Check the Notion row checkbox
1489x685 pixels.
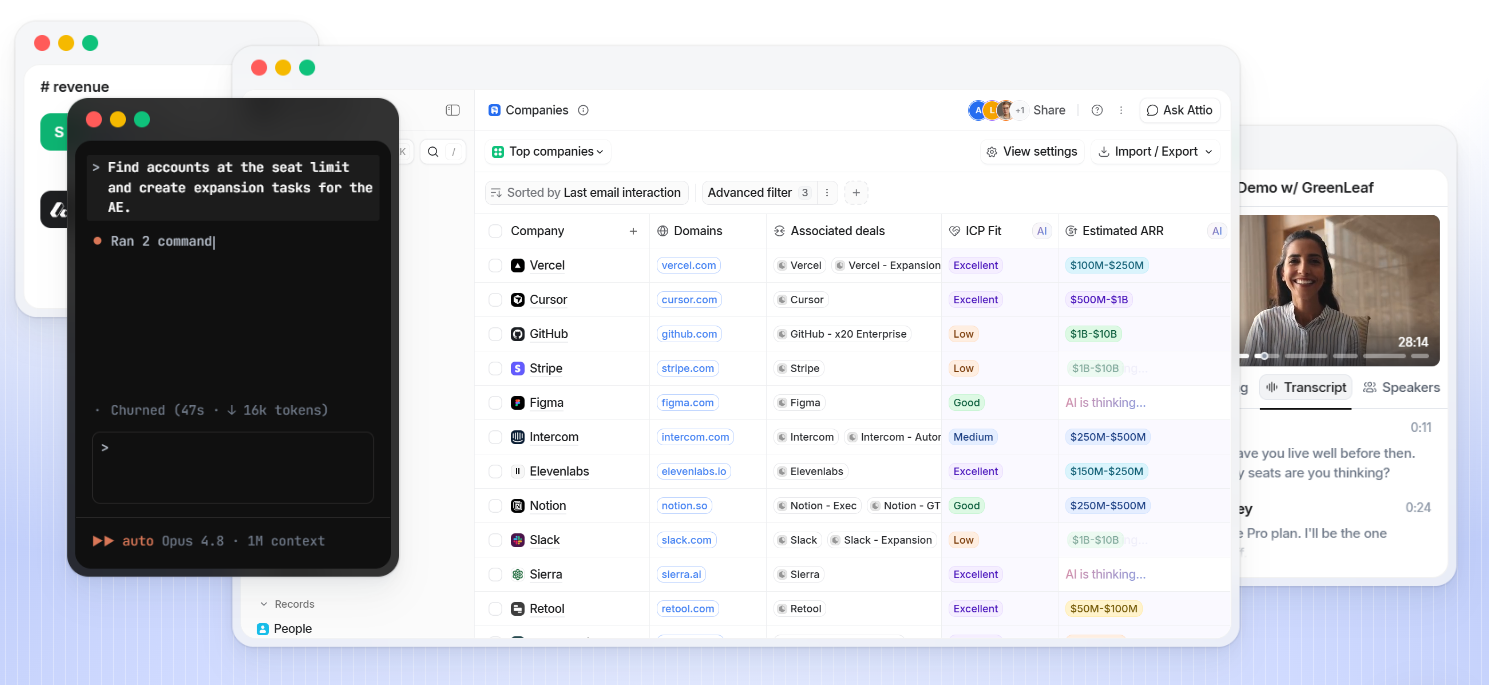coord(495,506)
